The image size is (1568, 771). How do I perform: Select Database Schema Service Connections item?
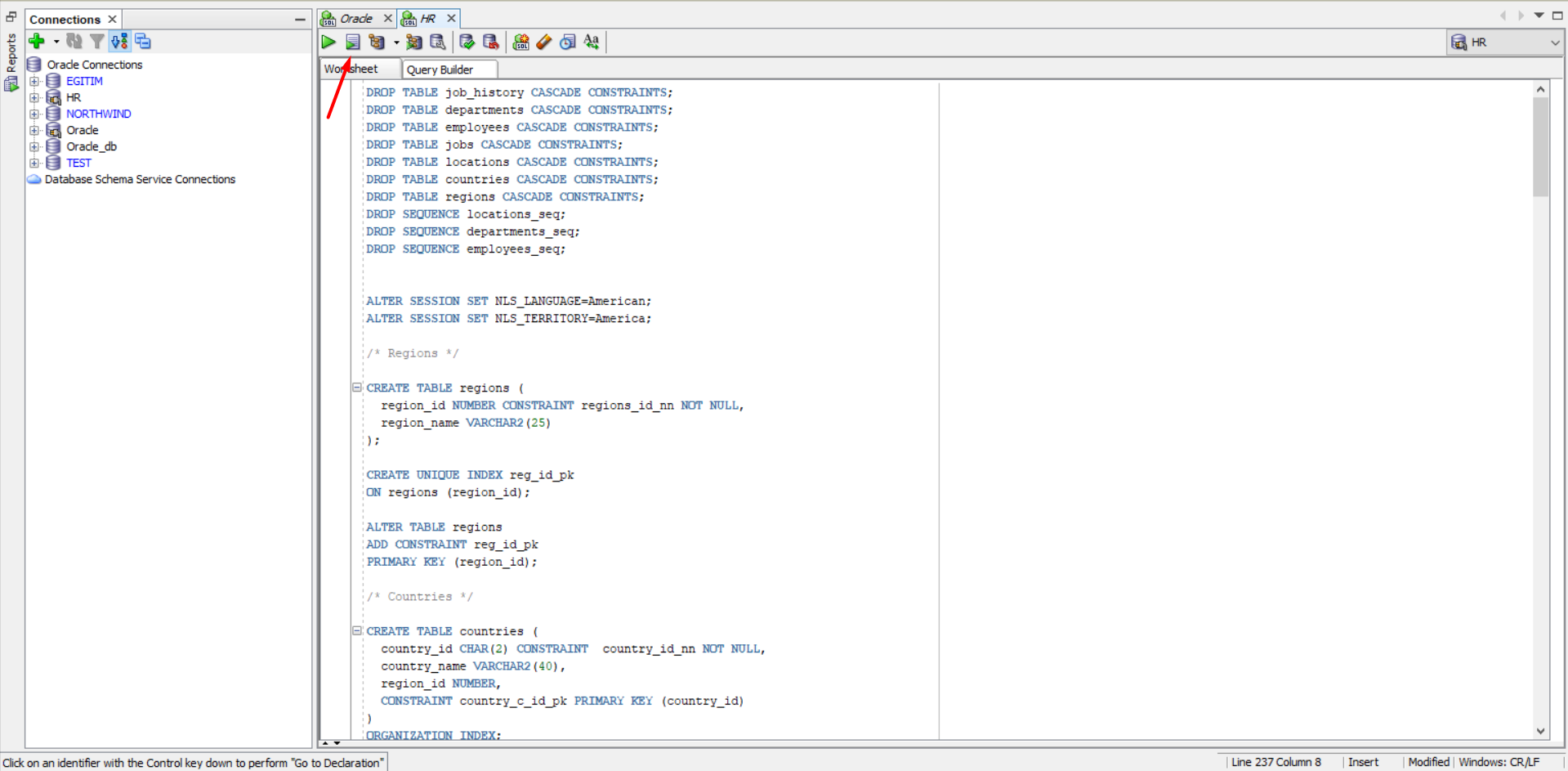(140, 179)
